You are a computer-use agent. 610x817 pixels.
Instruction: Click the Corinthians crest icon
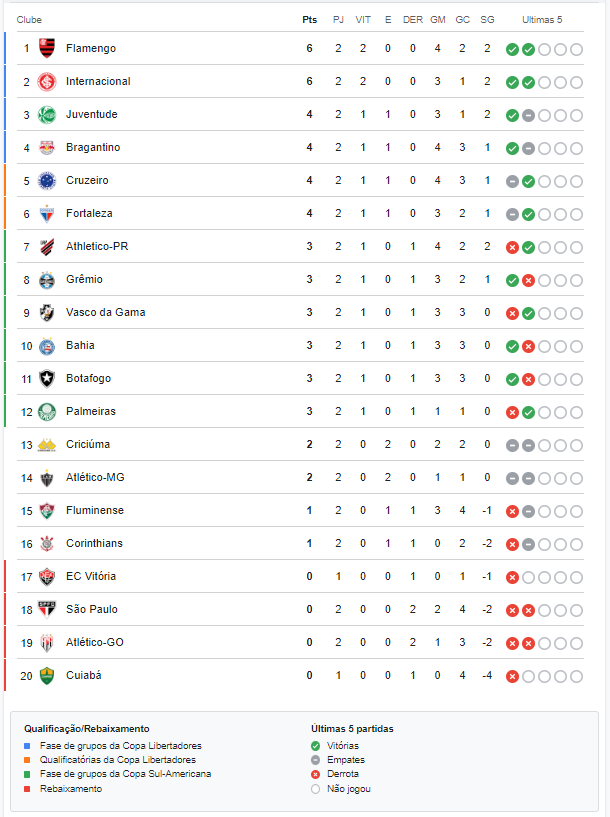47,544
